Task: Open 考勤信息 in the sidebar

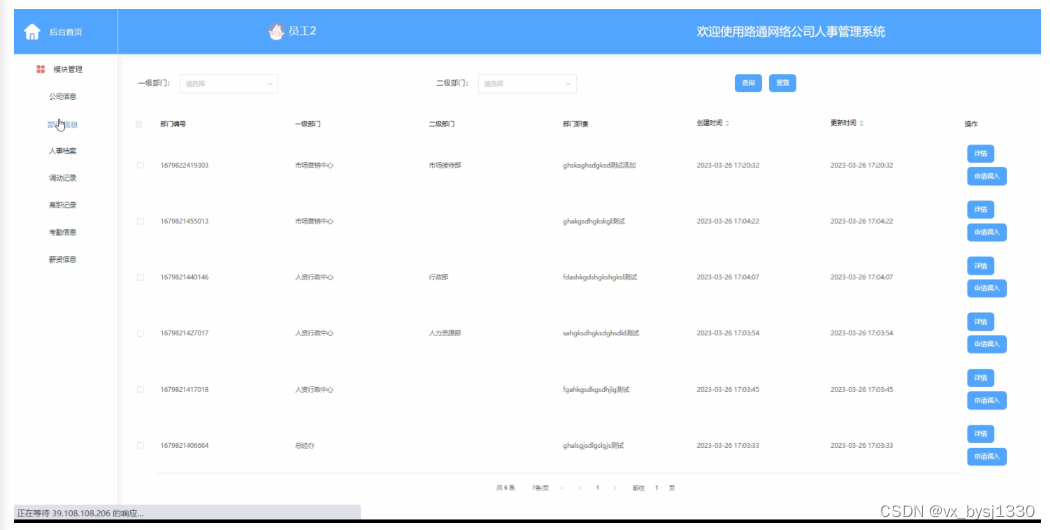Action: (x=62, y=232)
